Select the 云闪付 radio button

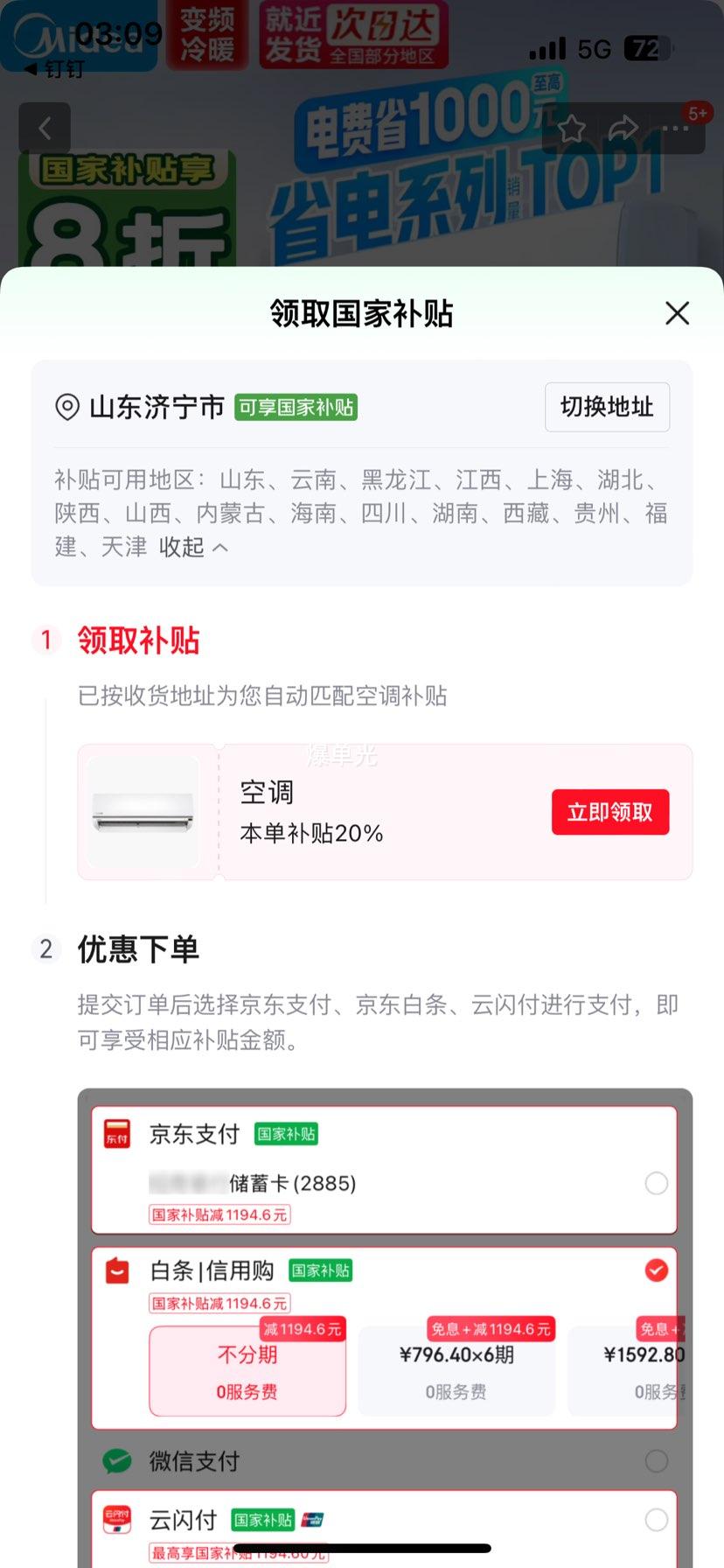tap(656, 1520)
